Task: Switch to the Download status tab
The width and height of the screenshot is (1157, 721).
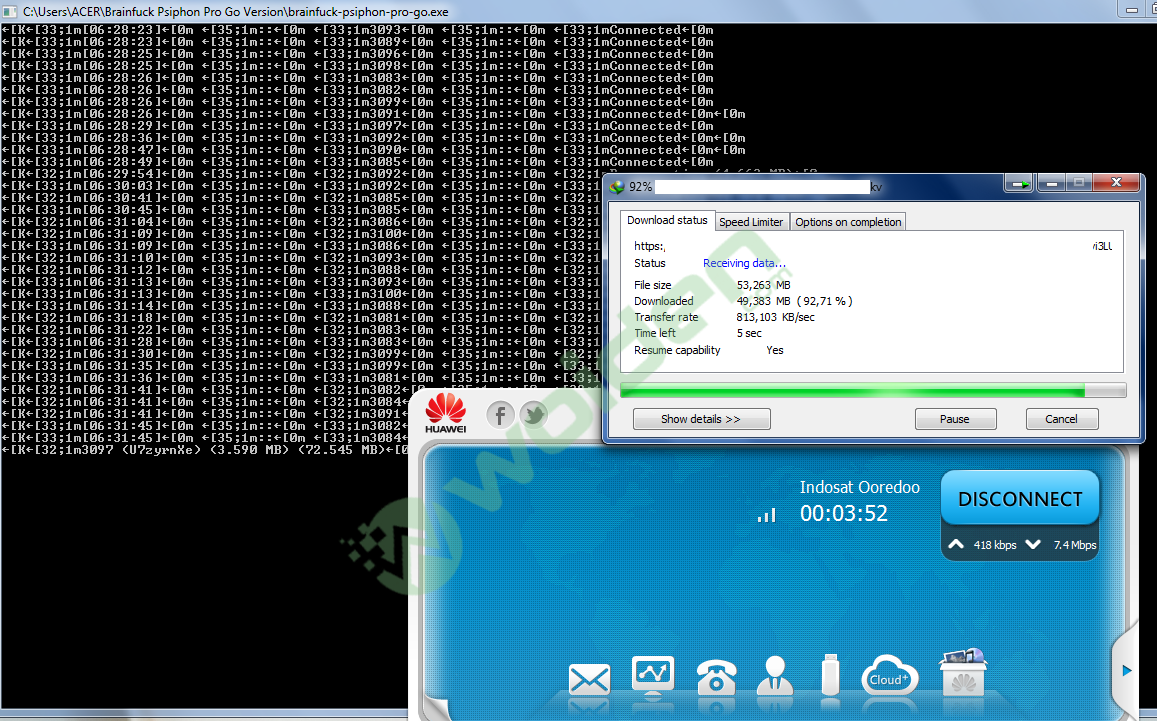Action: (x=667, y=220)
